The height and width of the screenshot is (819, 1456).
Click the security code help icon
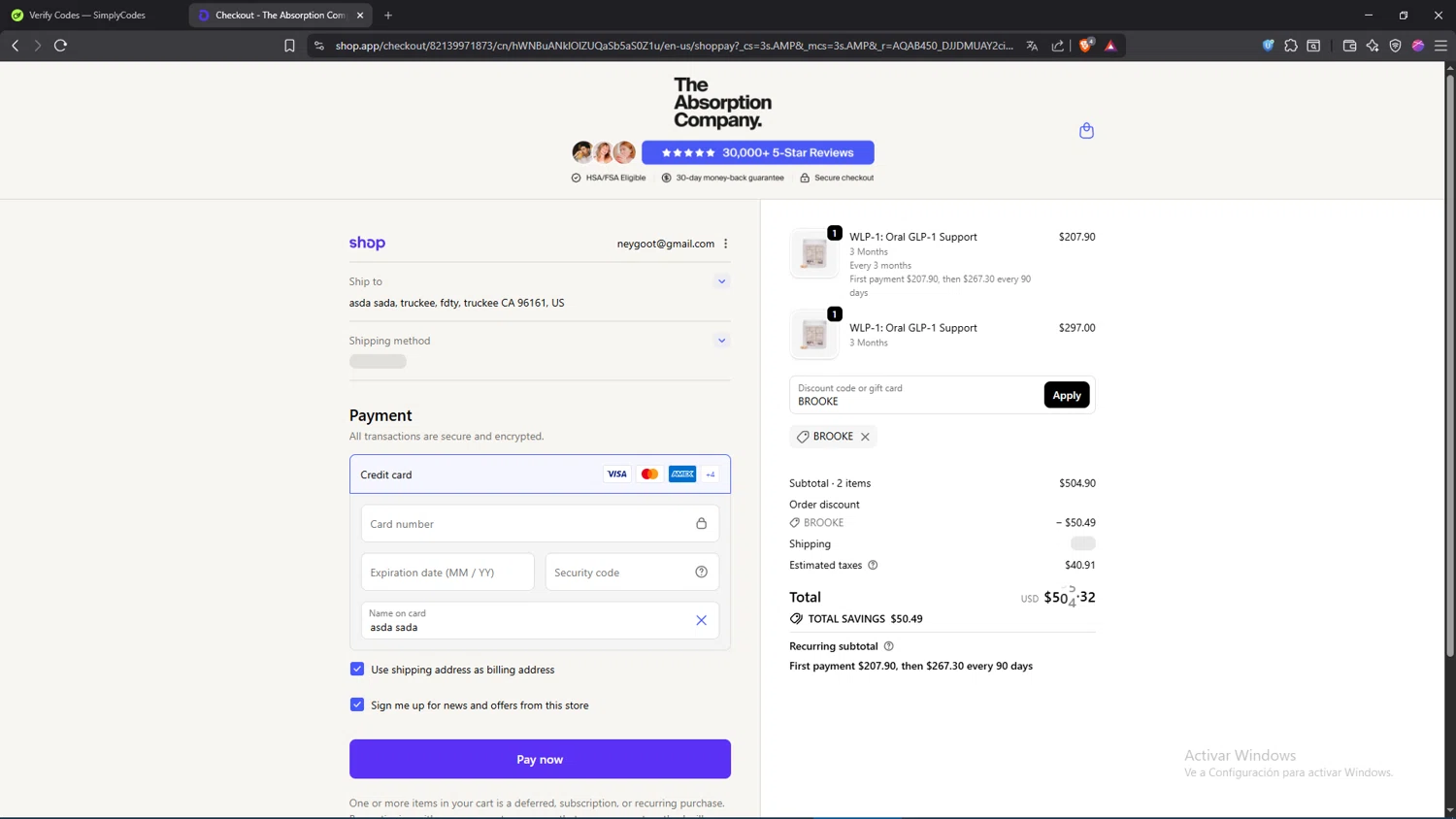point(701,572)
